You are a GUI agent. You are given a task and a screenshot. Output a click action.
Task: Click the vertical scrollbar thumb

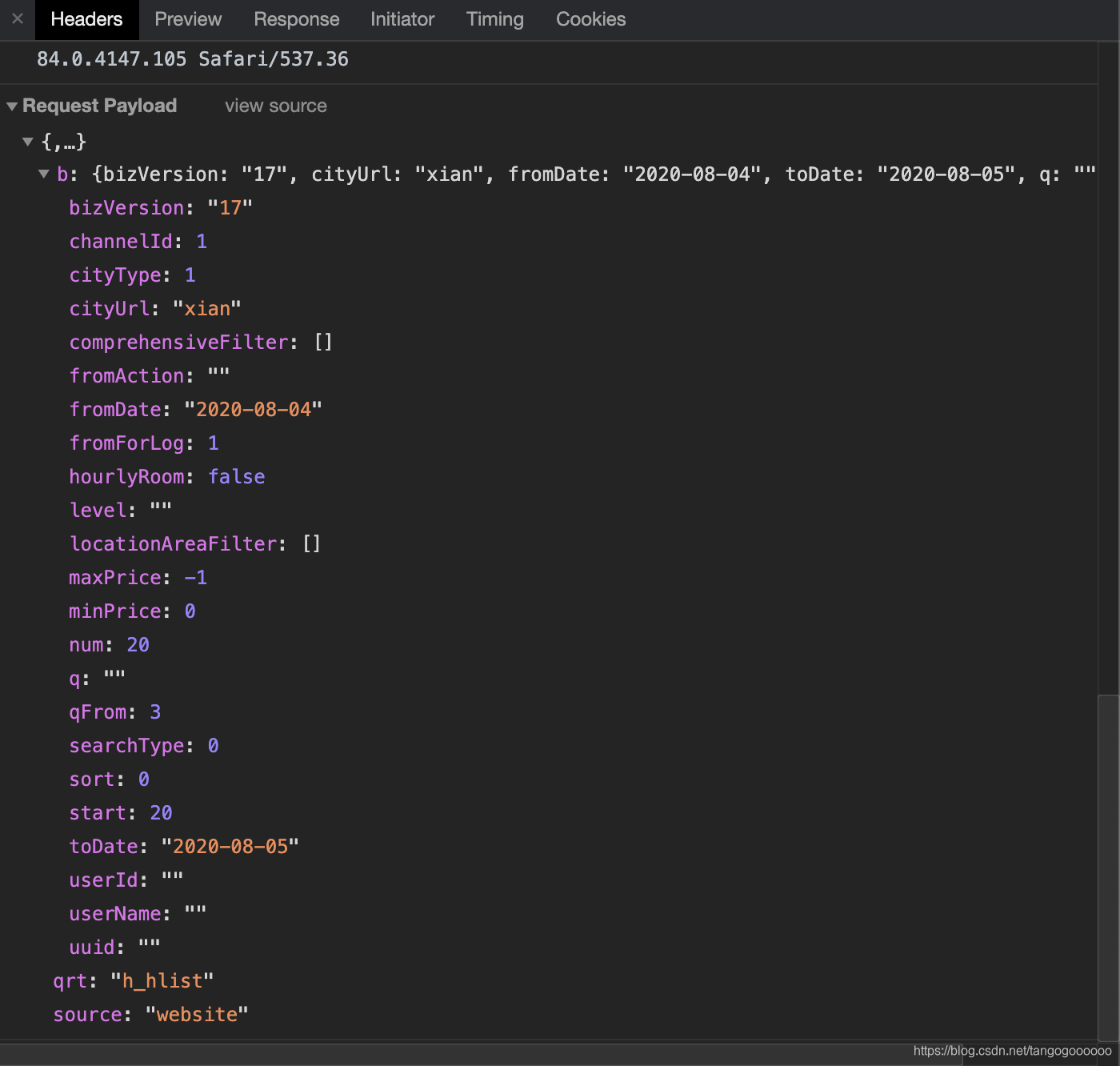(x=1108, y=868)
